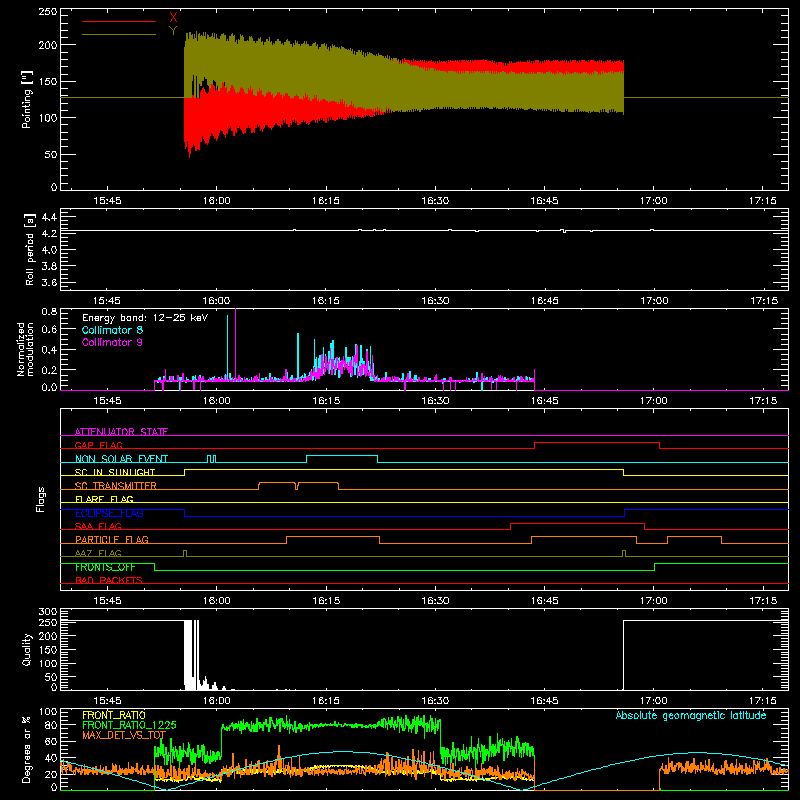Click the 16:30 tick under quality plot

(x=435, y=701)
